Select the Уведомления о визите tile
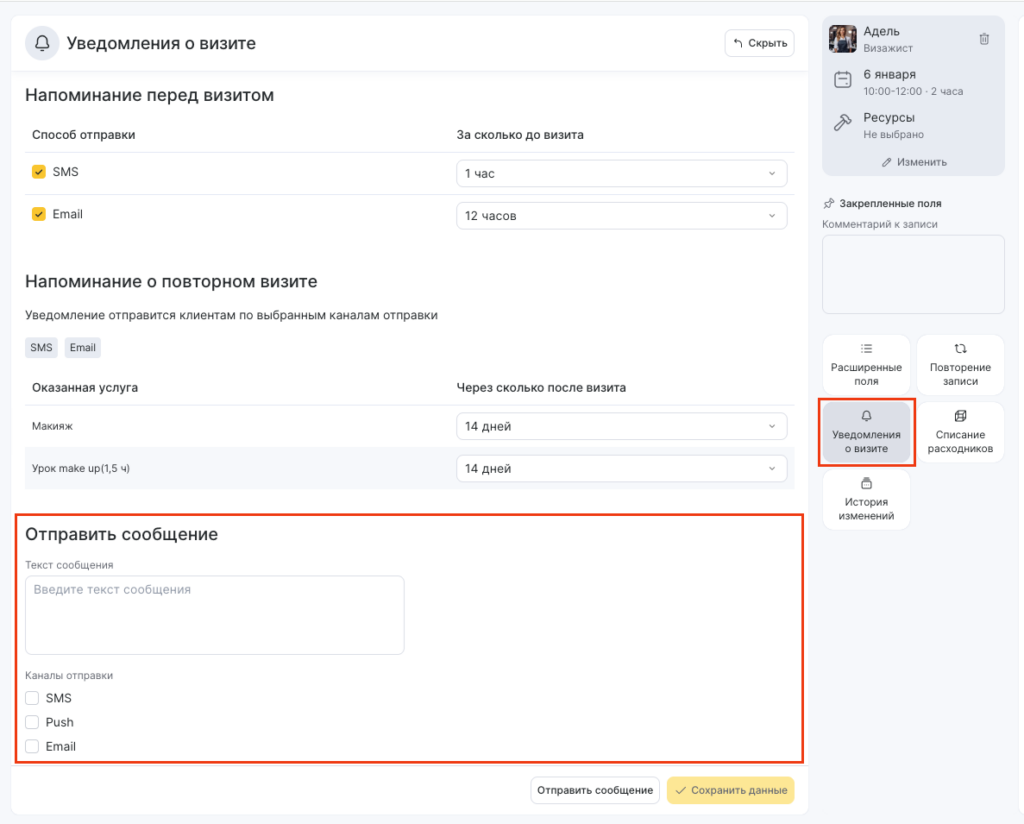The height and width of the screenshot is (824, 1024). [x=866, y=432]
